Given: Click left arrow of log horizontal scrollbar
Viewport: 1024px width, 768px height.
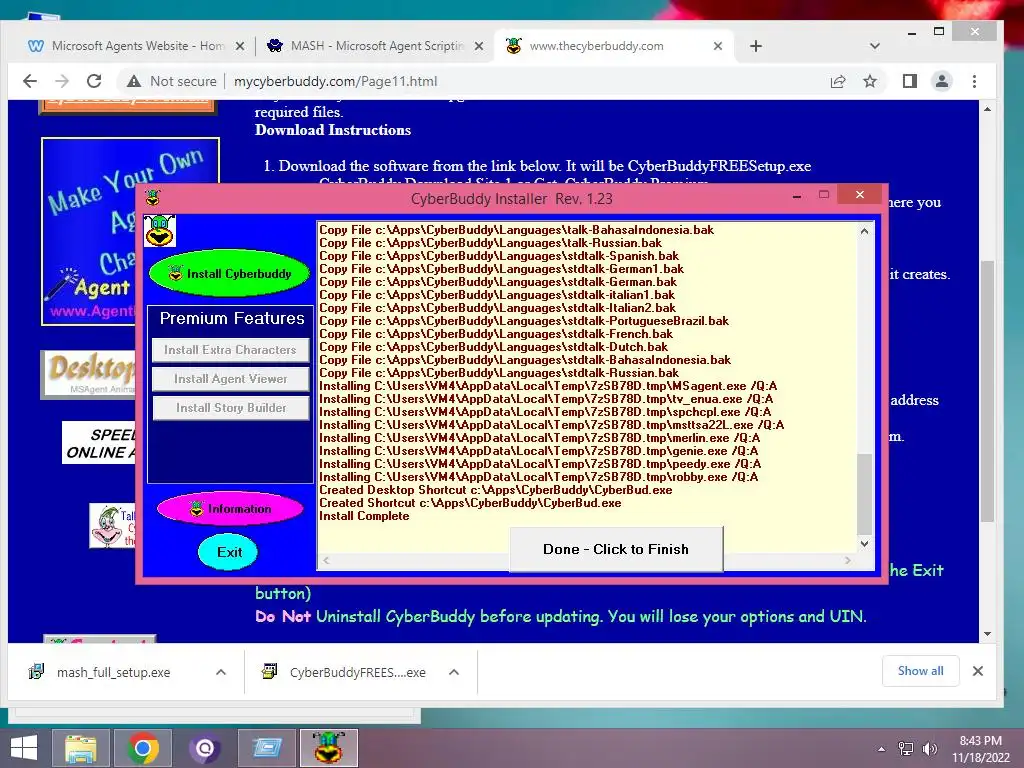Looking at the screenshot, I should click(326, 560).
